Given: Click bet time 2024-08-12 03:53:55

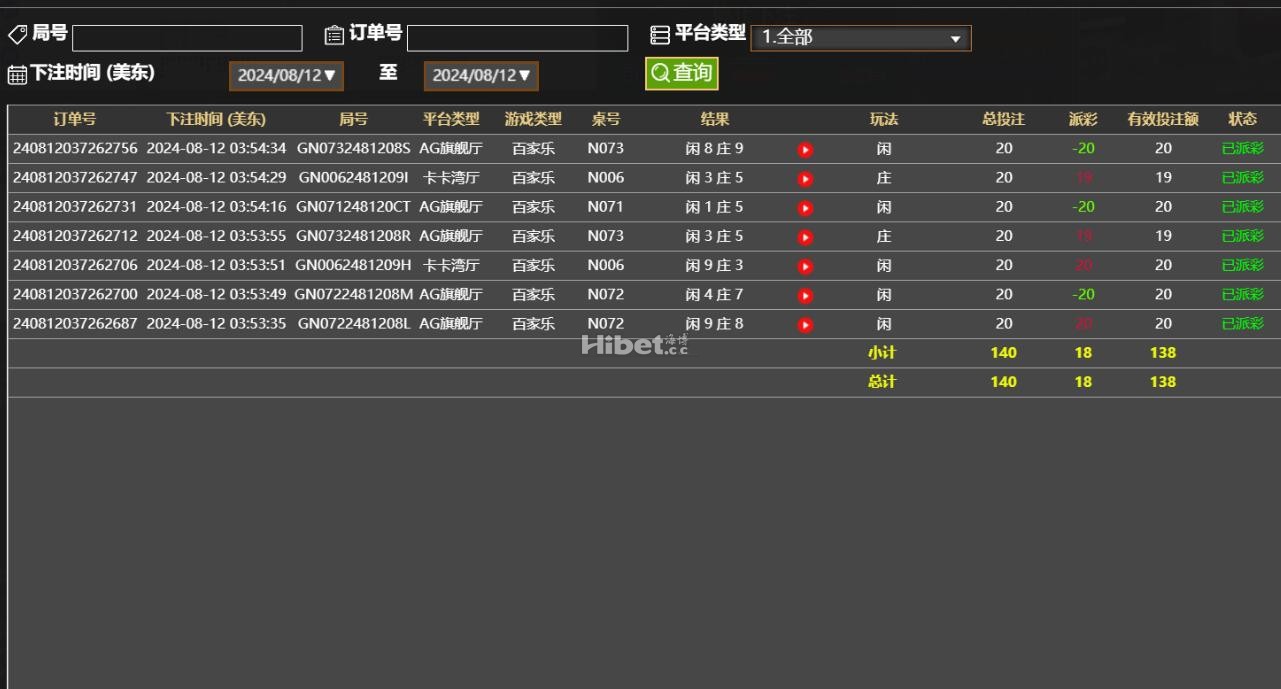Looking at the screenshot, I should pyautogui.click(x=216, y=236).
